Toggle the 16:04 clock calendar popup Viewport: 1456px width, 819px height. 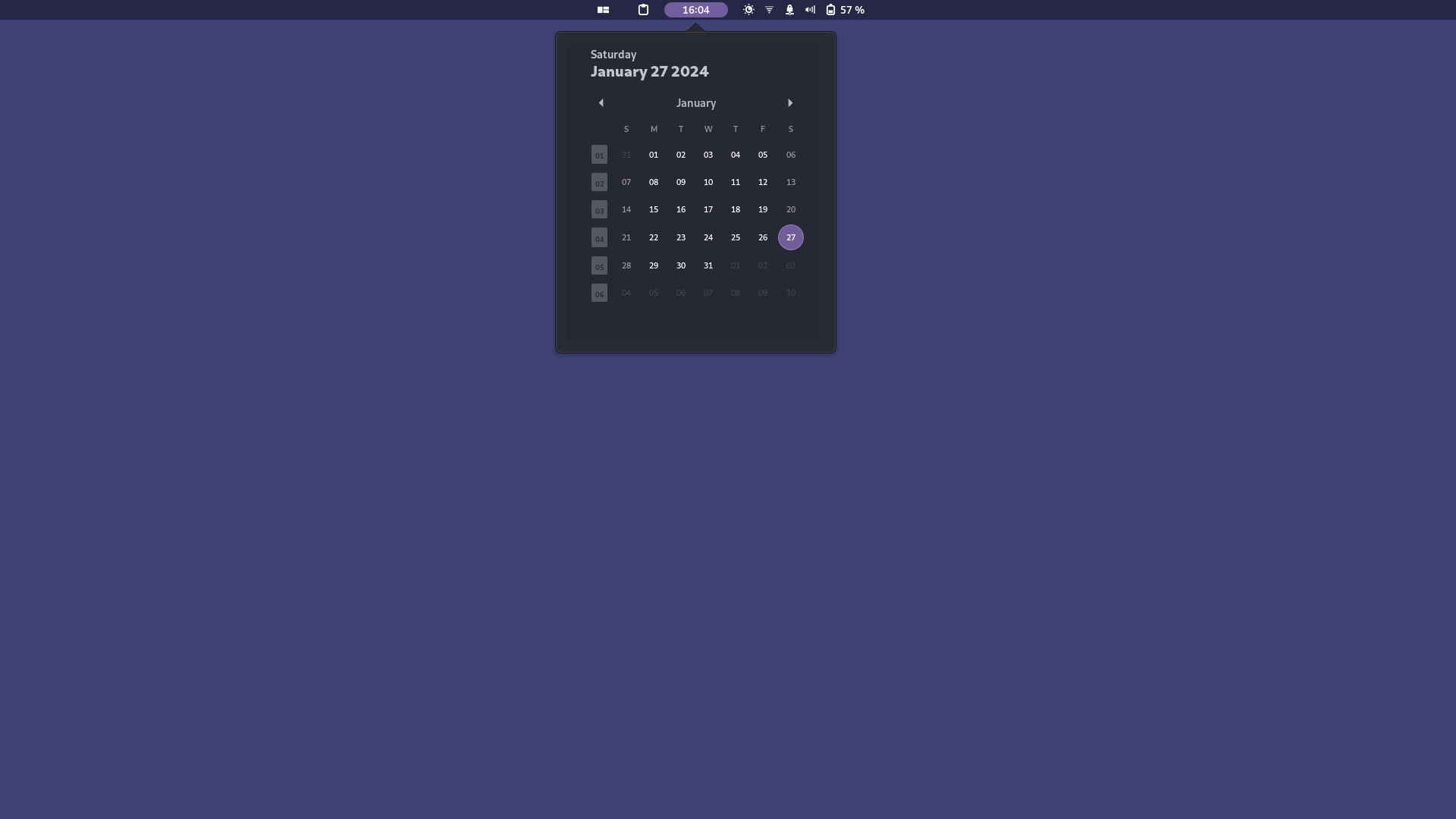click(695, 10)
